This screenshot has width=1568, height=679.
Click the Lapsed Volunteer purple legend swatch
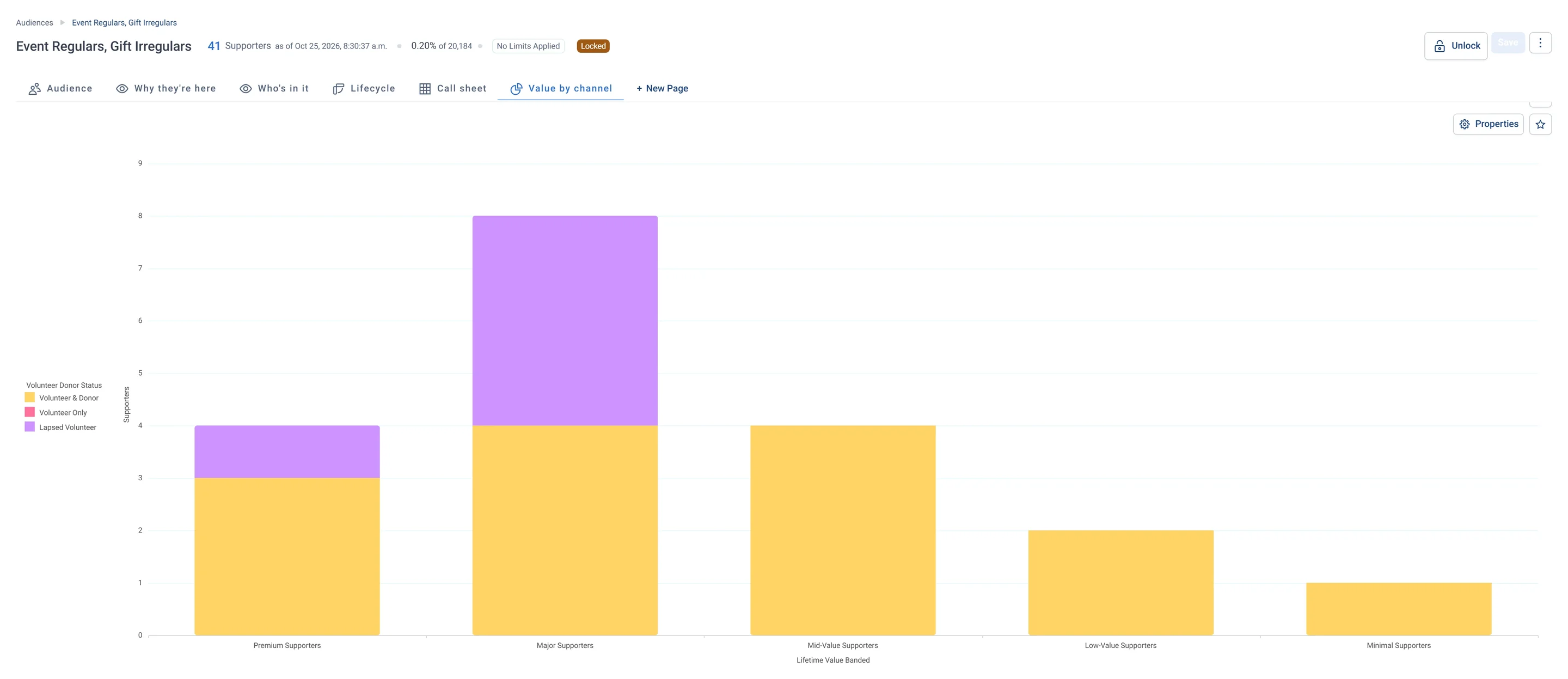click(x=30, y=427)
